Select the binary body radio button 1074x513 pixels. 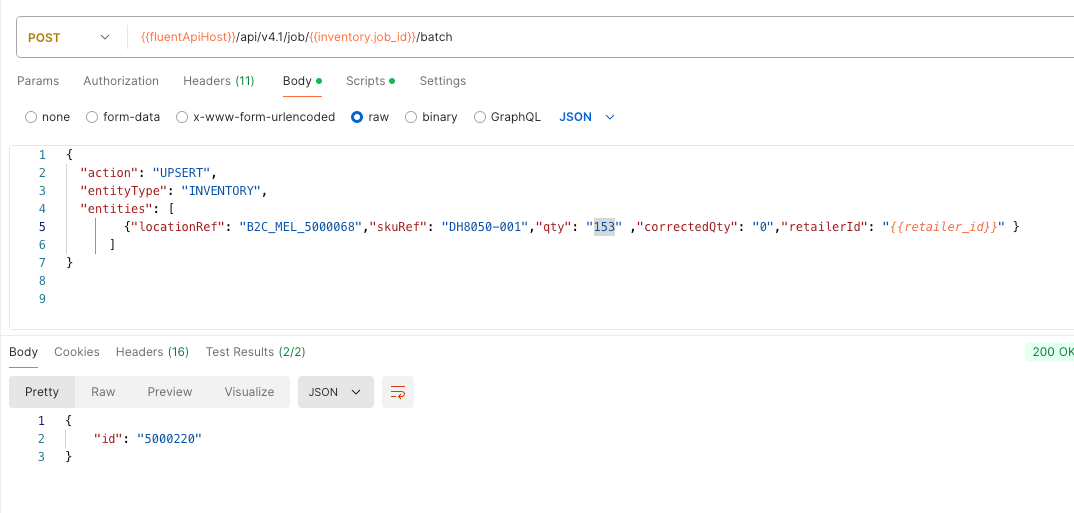[411, 117]
